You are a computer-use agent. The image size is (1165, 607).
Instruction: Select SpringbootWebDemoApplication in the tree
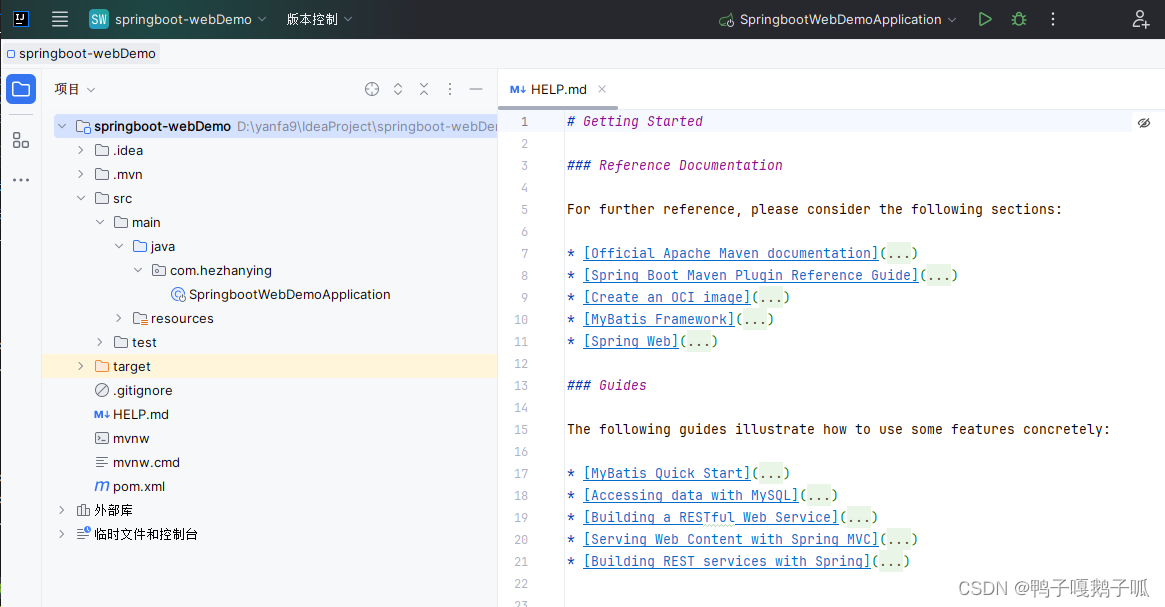click(289, 294)
